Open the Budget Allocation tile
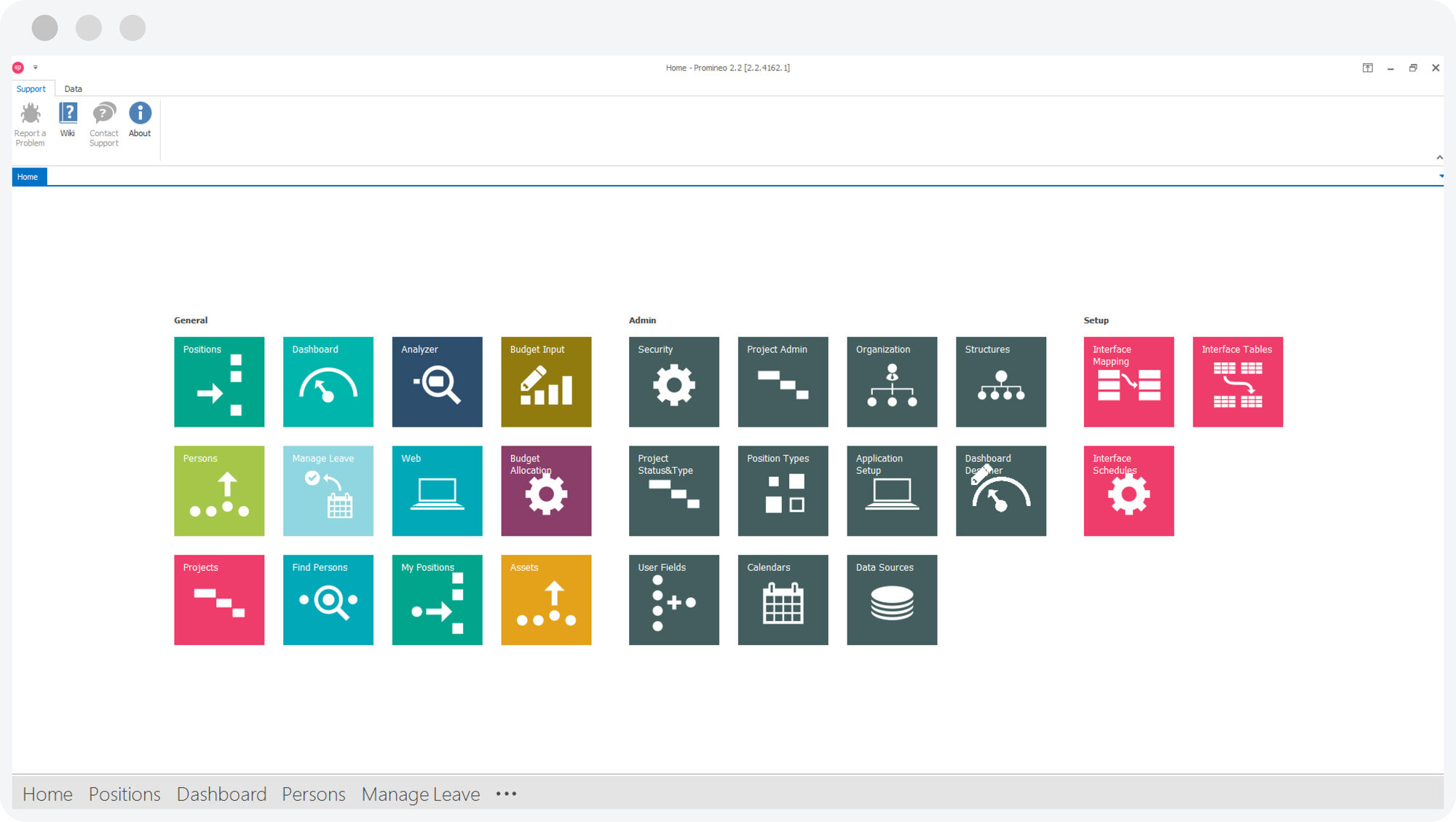The width and height of the screenshot is (1456, 822). tap(546, 491)
